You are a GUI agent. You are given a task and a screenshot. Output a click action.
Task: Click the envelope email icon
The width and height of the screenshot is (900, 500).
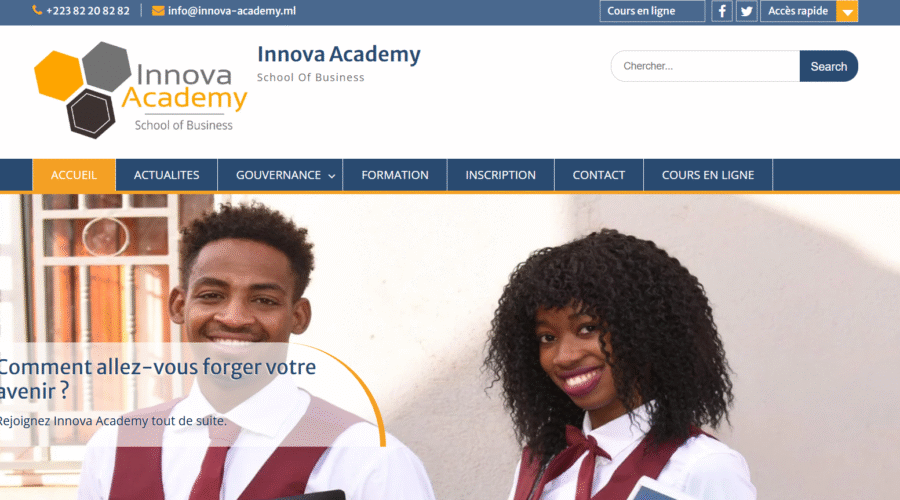[158, 11]
